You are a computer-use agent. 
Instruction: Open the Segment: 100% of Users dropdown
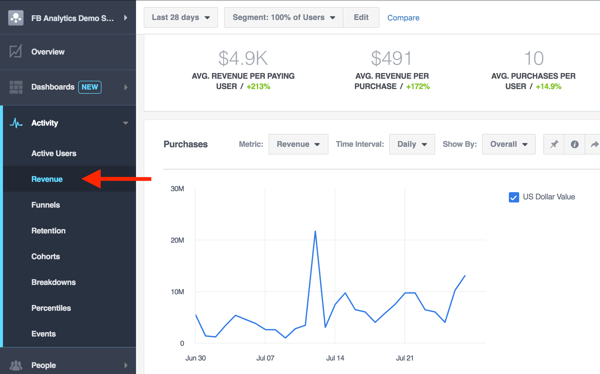click(284, 18)
